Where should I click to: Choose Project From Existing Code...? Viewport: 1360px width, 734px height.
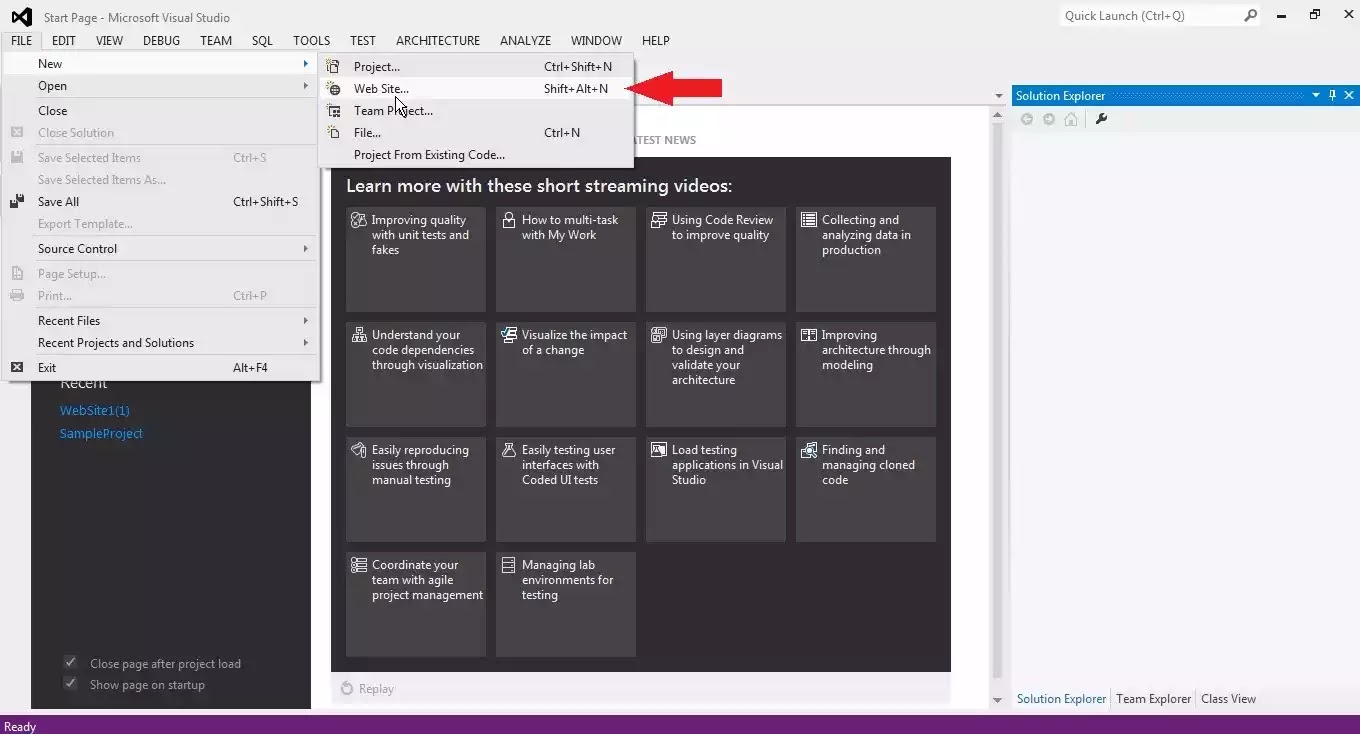click(475, 155)
